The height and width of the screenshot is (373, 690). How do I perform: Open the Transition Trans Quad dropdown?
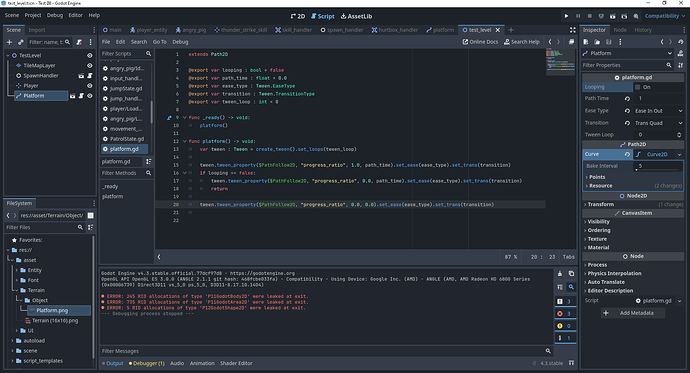[x=658, y=123]
